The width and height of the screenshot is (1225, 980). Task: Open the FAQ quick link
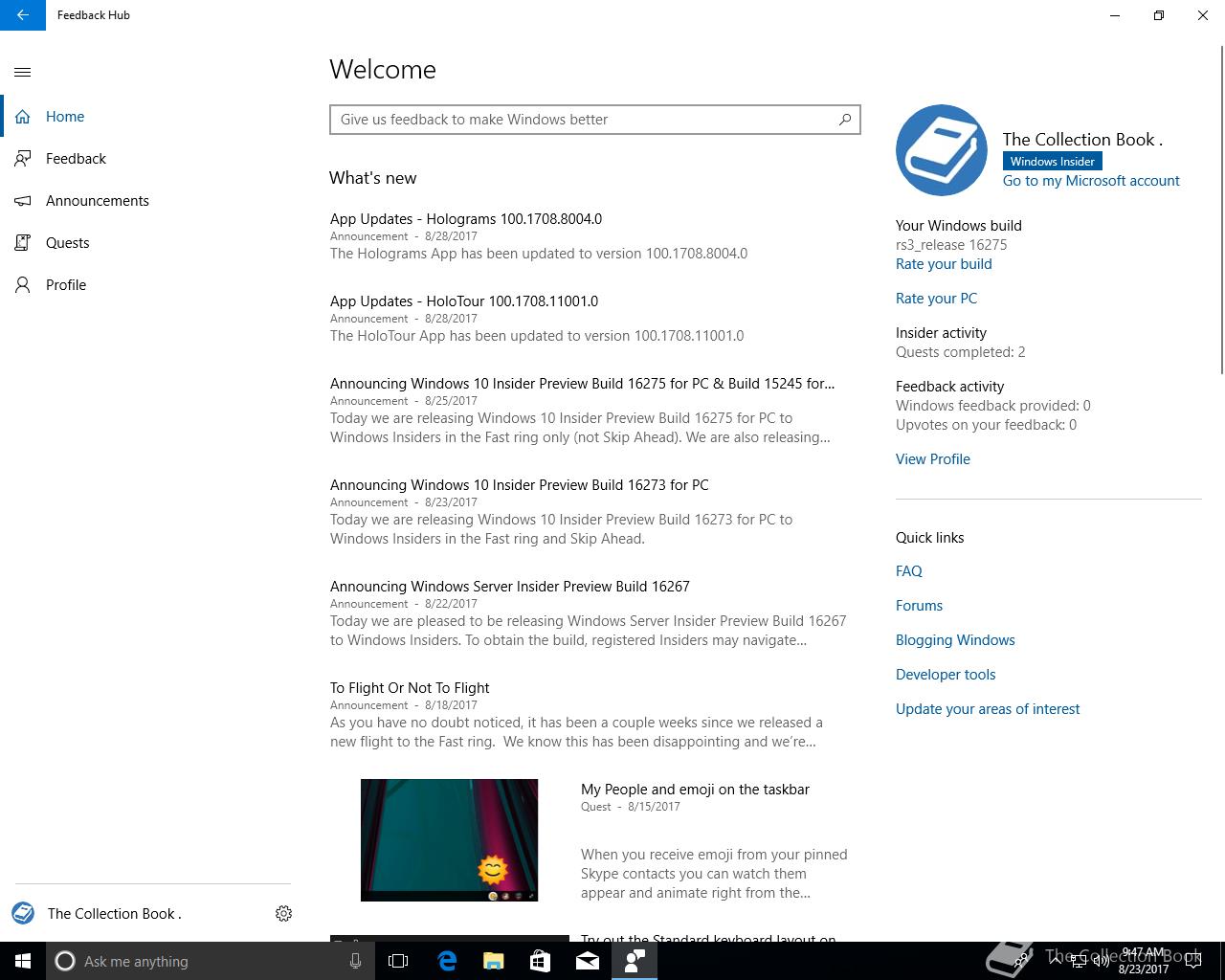tap(909, 571)
